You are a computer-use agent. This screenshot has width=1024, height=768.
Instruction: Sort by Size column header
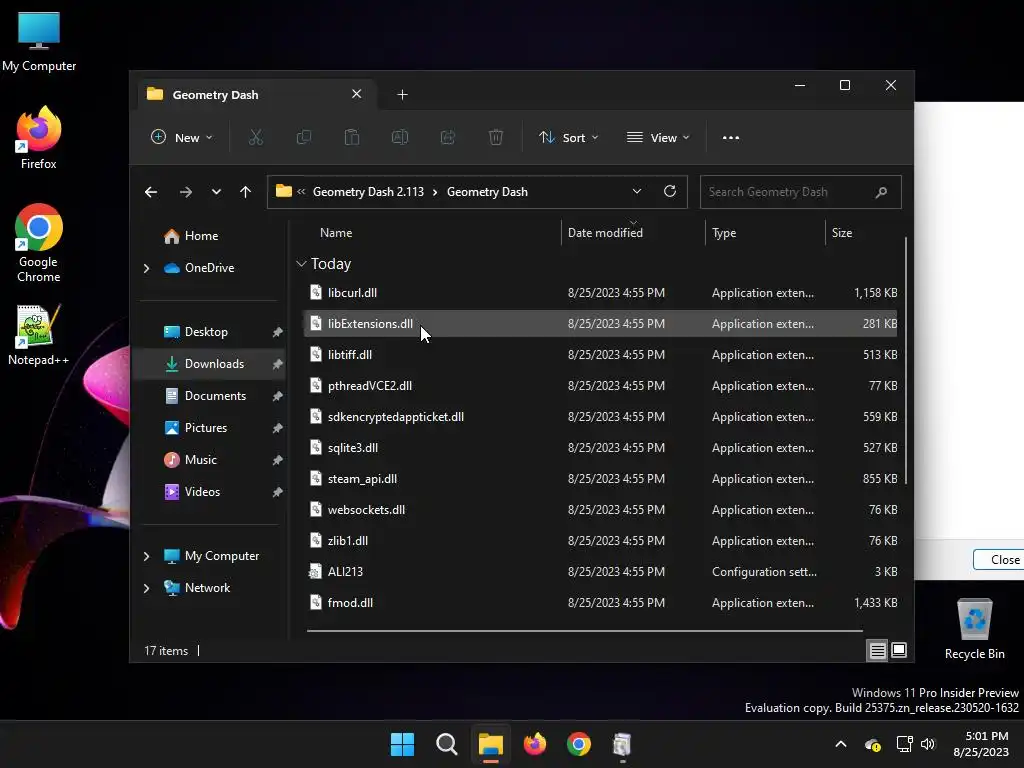tap(842, 233)
